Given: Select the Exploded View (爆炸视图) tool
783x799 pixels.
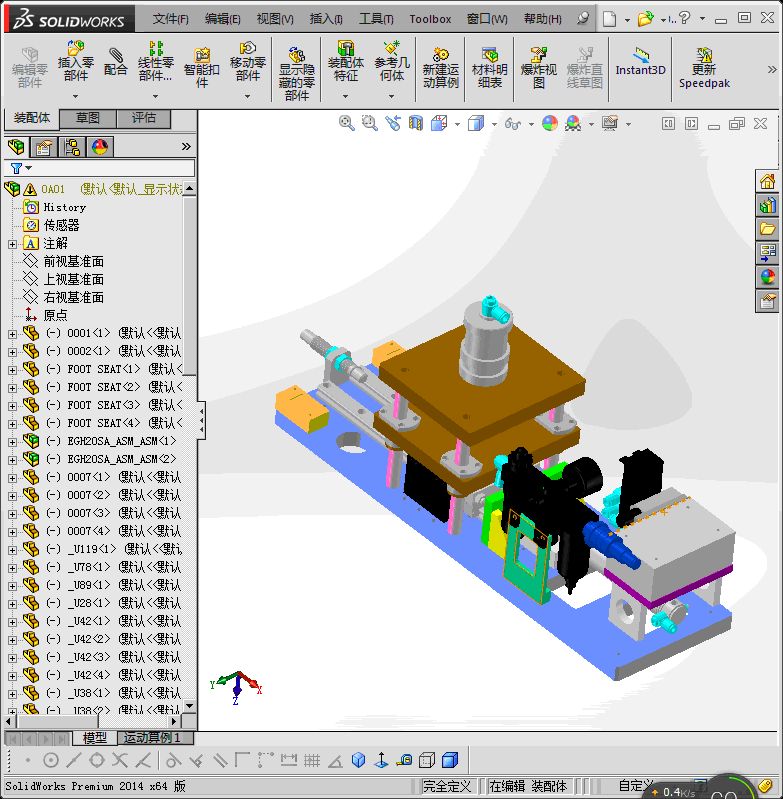Looking at the screenshot, I should click(x=538, y=68).
